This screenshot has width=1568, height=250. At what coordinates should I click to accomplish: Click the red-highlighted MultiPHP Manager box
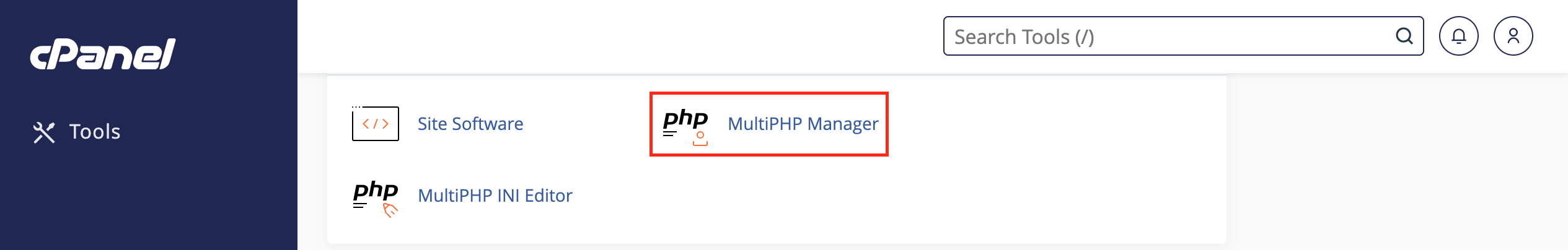769,124
